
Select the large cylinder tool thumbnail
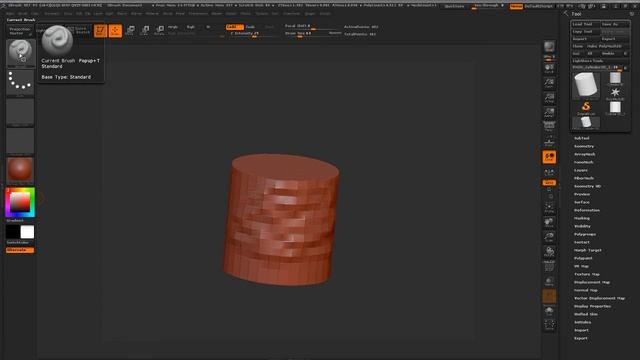tap(586, 86)
